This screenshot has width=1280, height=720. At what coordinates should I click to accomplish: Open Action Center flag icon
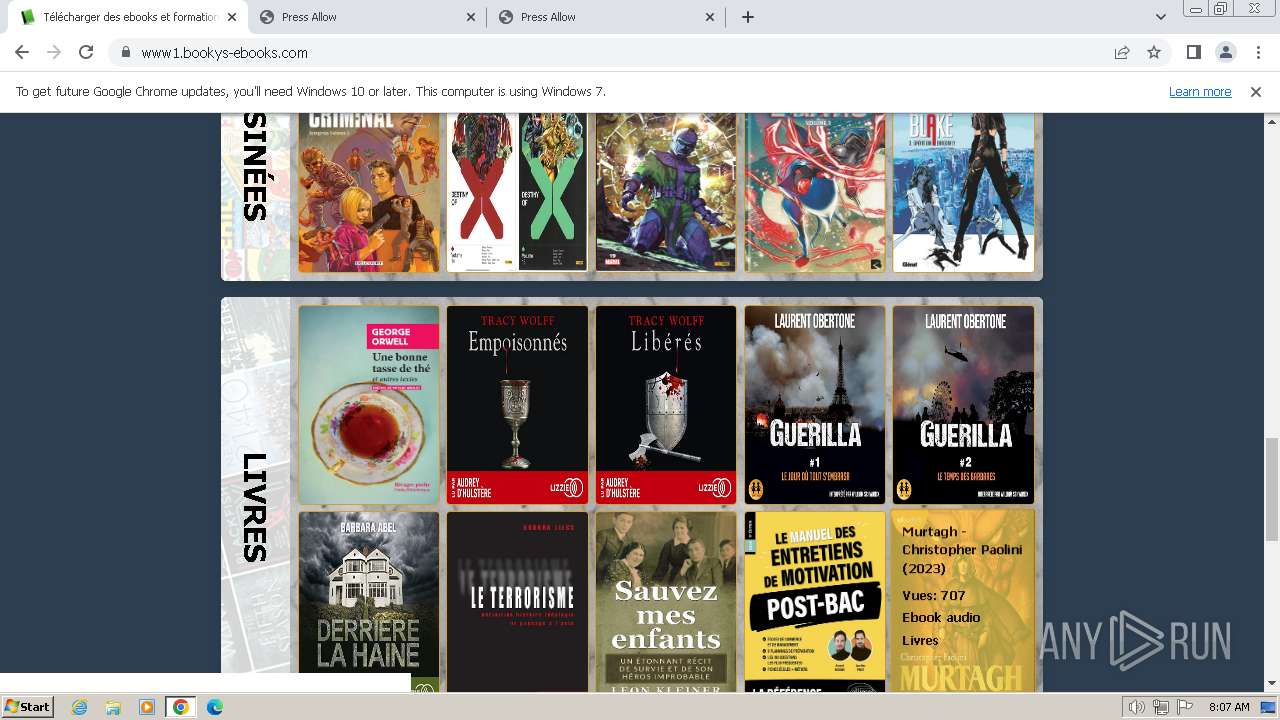pyautogui.click(x=1185, y=707)
